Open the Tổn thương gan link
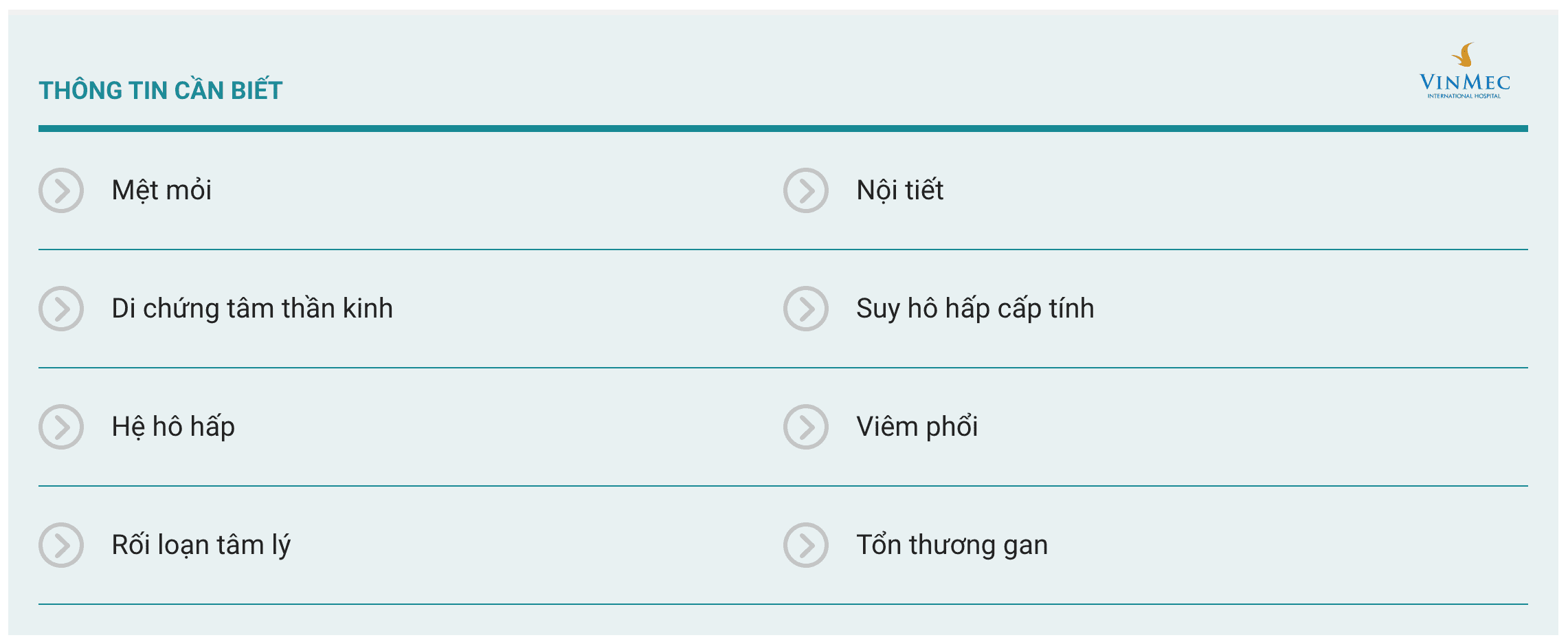1568x642 pixels. [x=952, y=545]
